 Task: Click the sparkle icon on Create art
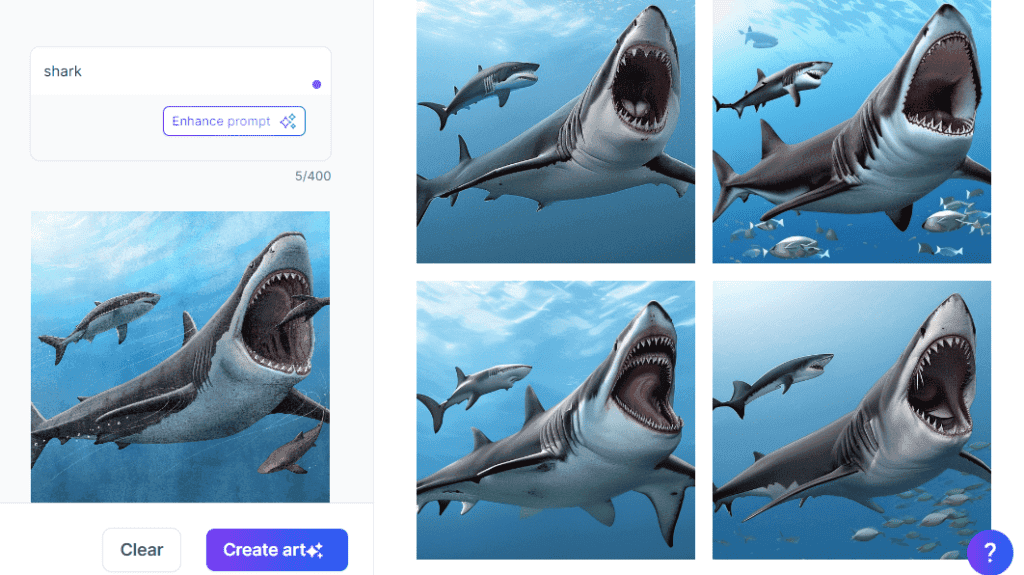click(x=315, y=550)
